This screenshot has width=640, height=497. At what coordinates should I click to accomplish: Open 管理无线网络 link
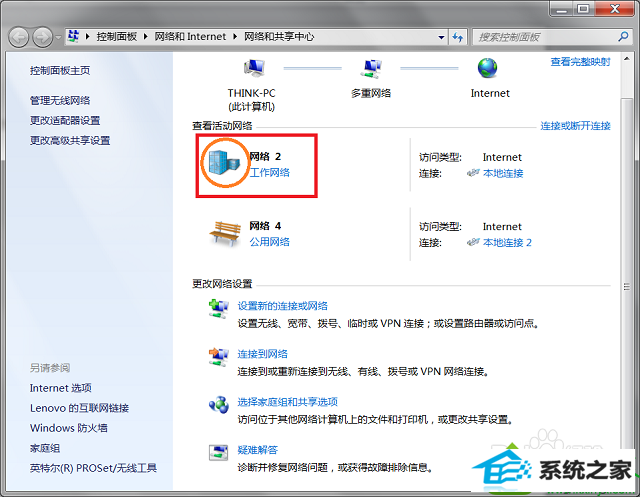[60, 100]
